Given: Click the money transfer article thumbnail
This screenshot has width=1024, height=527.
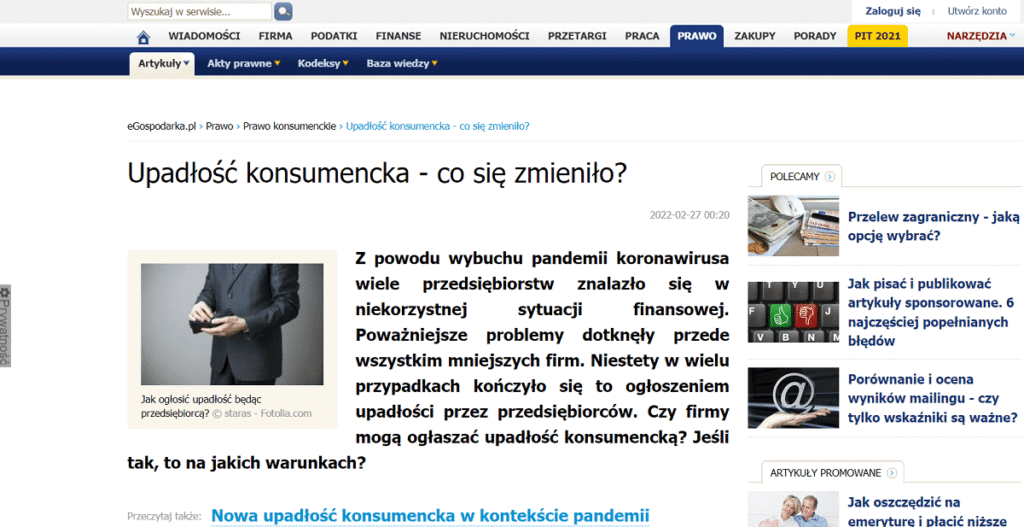Looking at the screenshot, I should click(793, 227).
